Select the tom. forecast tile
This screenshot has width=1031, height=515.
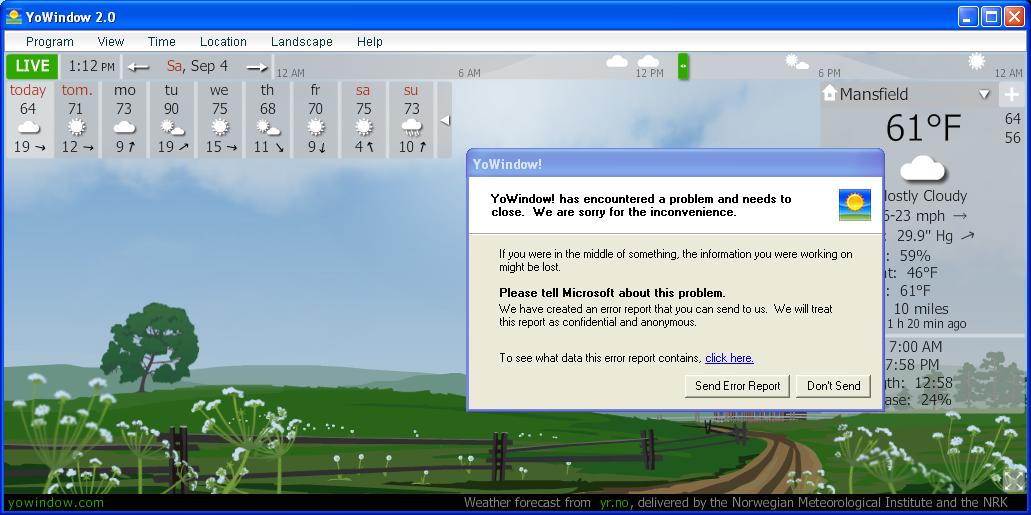77,119
